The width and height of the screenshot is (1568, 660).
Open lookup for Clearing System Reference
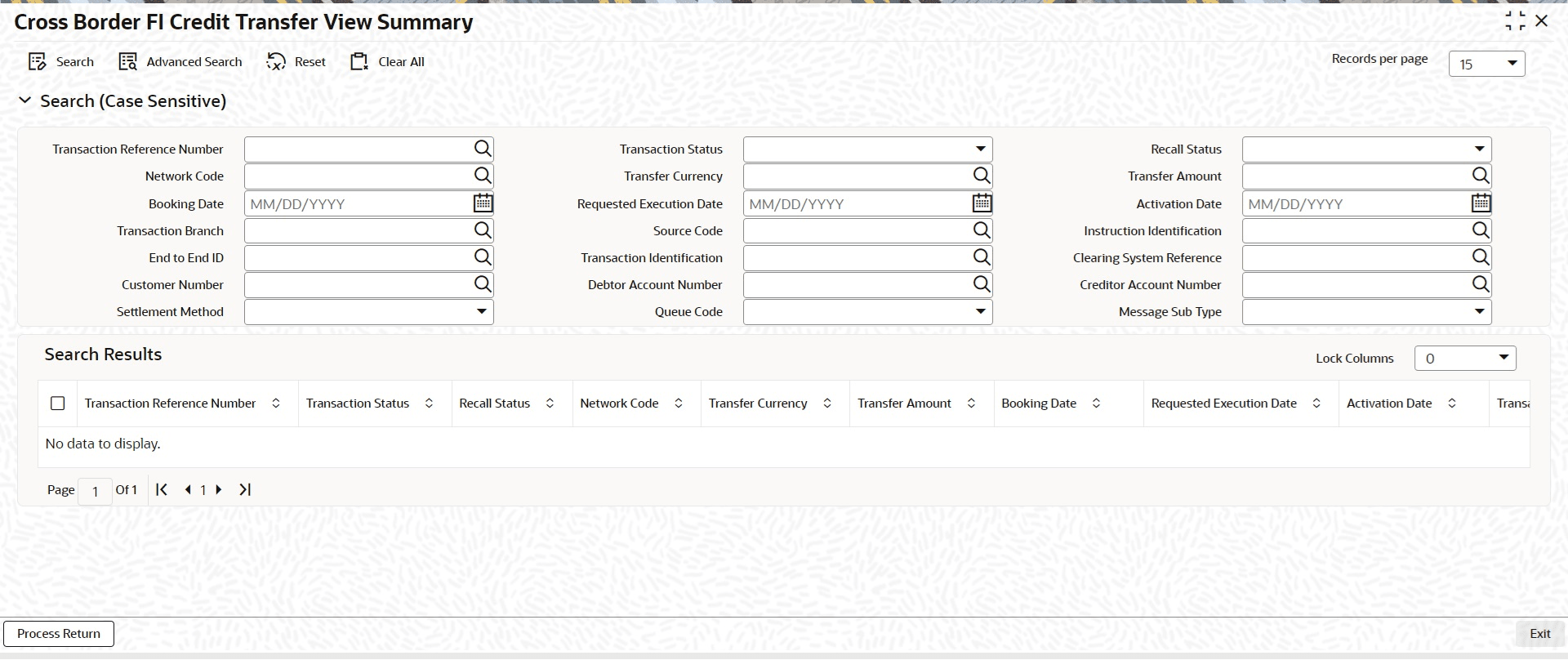(1481, 257)
